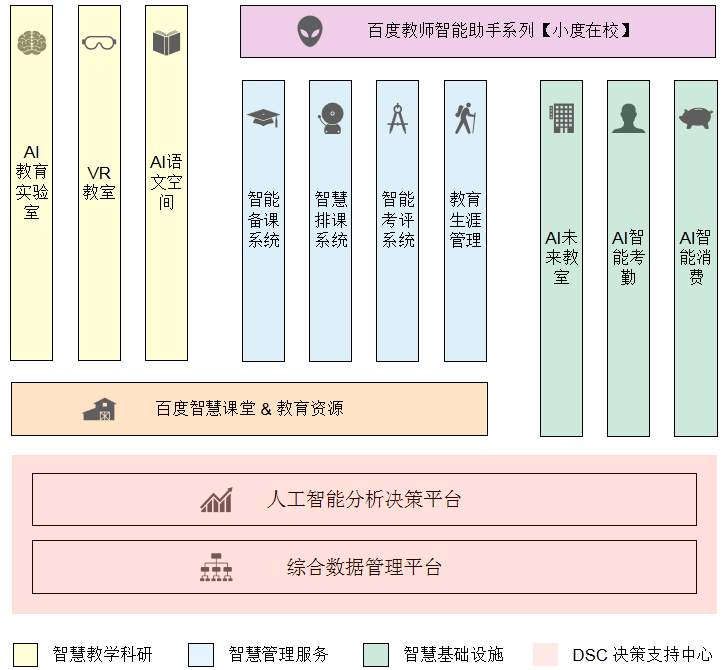Select the AI智能消费 label

point(695,257)
